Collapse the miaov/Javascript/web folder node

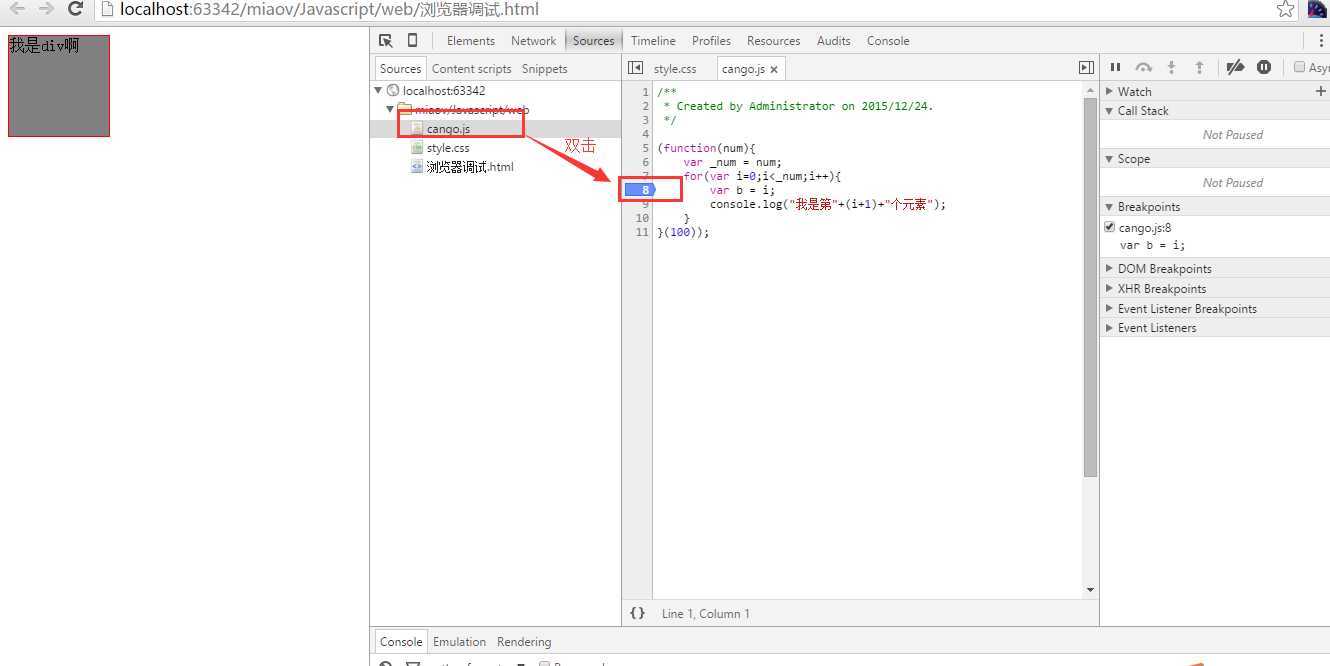pyautogui.click(x=390, y=109)
